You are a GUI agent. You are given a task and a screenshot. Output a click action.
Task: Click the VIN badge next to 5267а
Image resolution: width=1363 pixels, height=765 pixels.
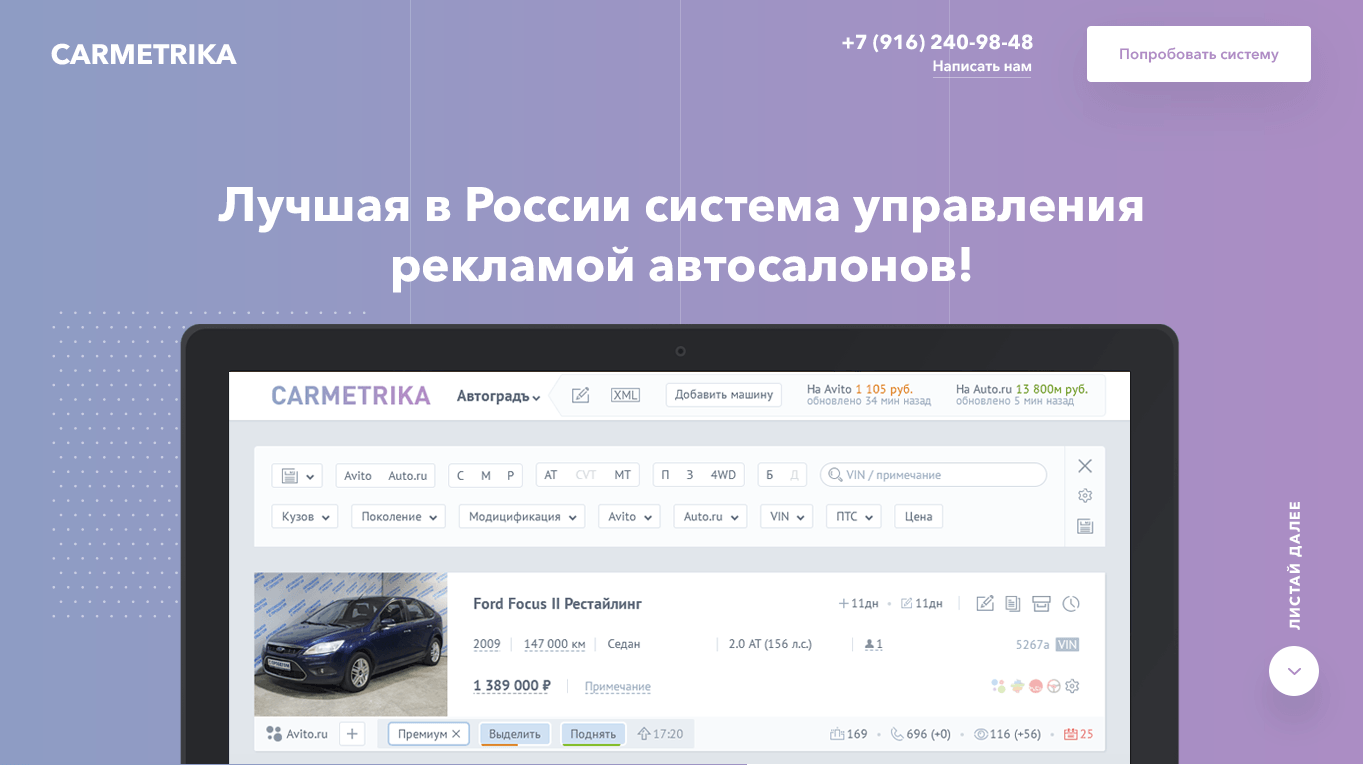(1067, 645)
